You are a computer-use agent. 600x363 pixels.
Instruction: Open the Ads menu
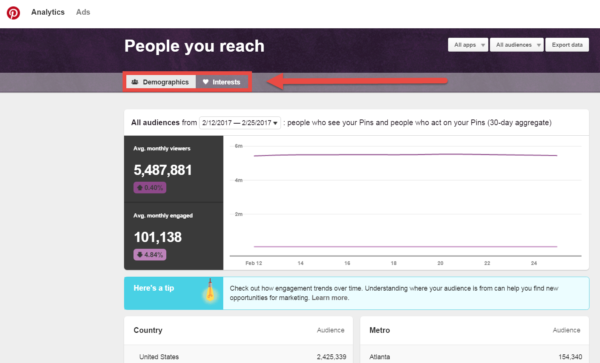(x=83, y=12)
